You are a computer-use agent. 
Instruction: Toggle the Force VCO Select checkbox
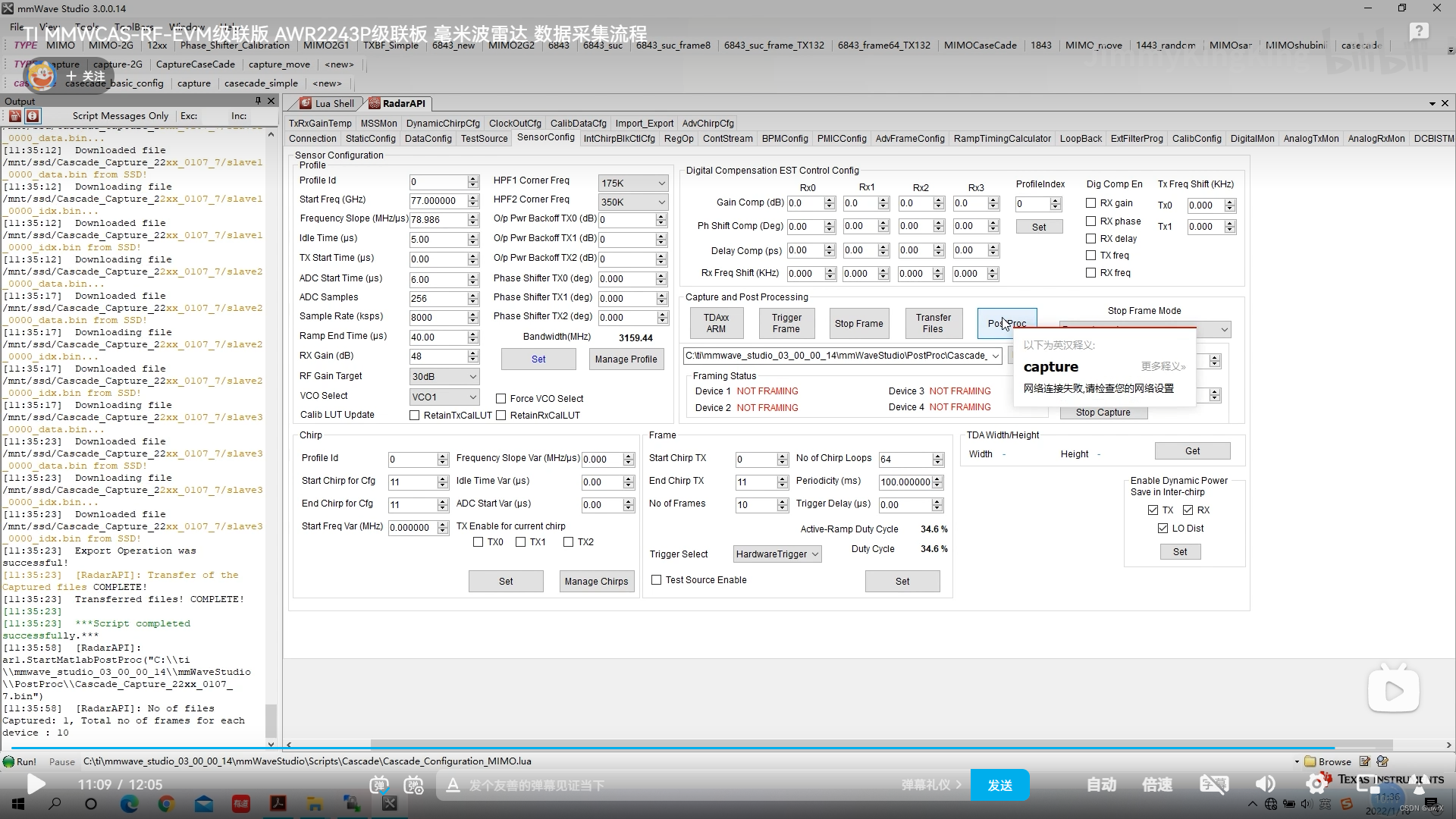pos(500,399)
